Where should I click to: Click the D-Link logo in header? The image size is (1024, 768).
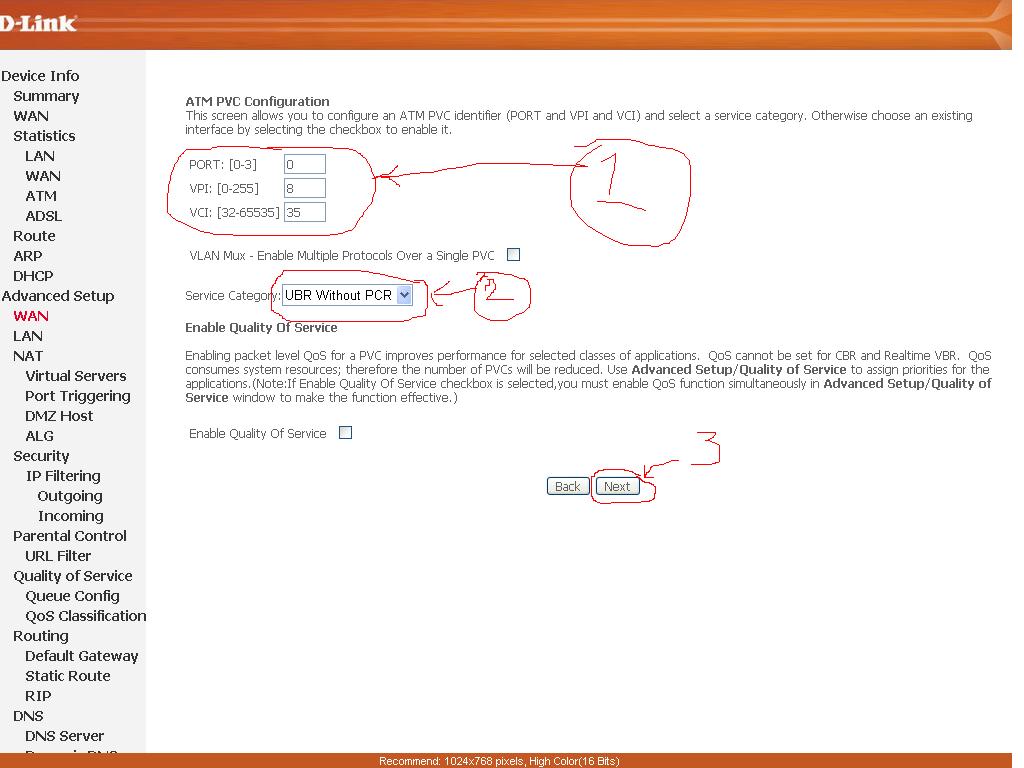coord(38,22)
